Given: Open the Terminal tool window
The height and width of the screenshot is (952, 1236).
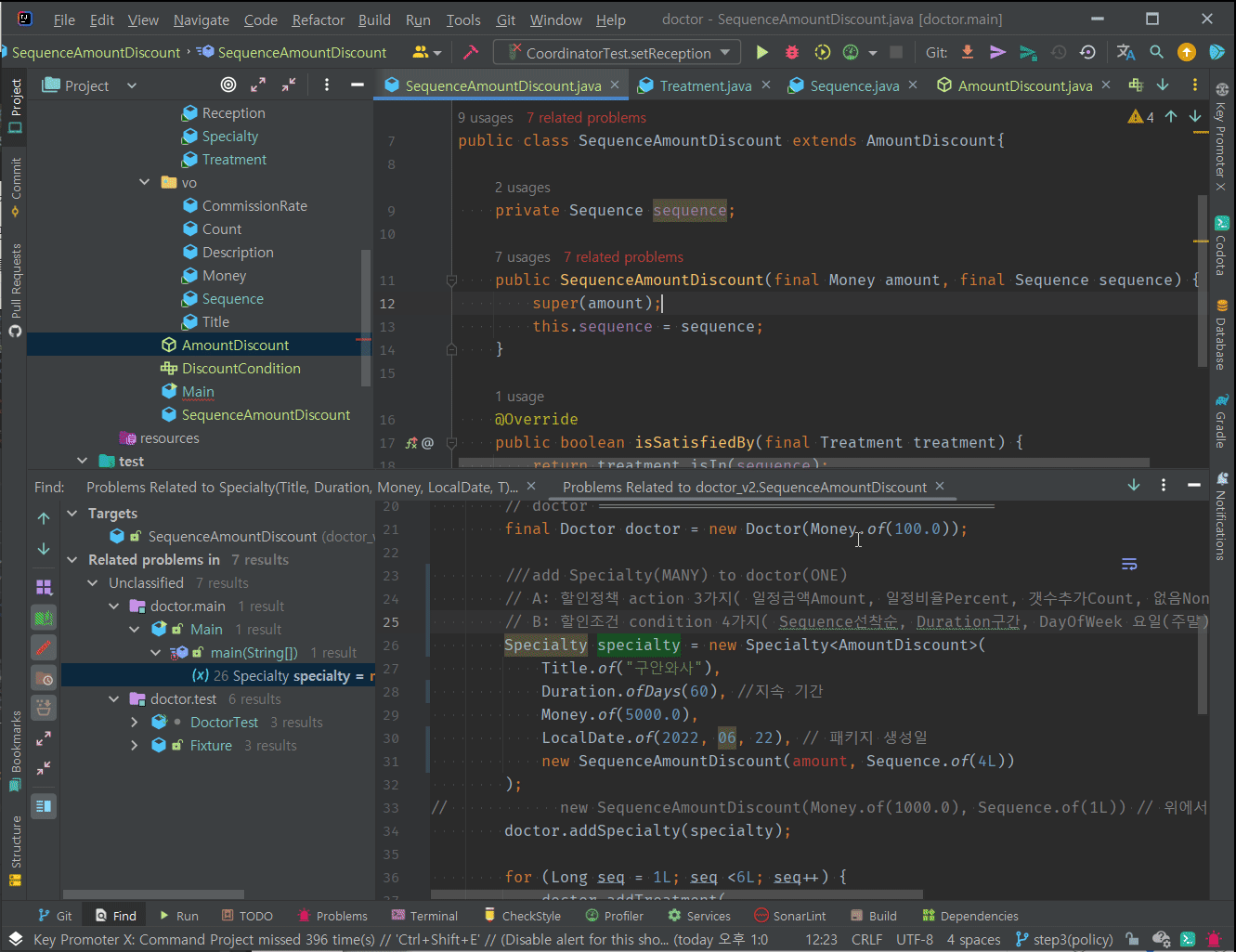Looking at the screenshot, I should [x=424, y=916].
